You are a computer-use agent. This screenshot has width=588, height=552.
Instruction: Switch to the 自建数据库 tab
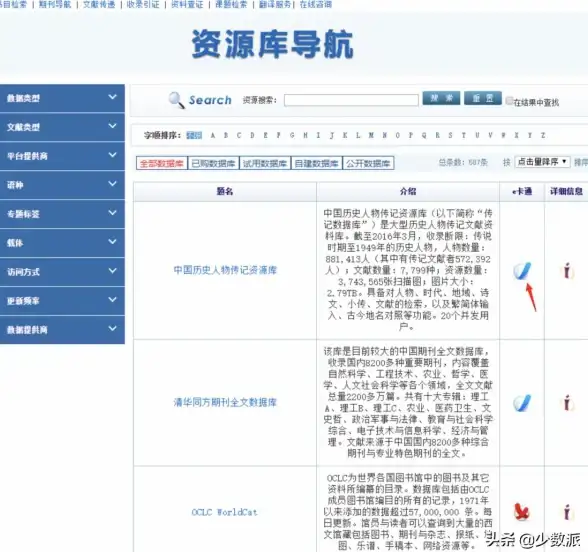[x=316, y=163]
